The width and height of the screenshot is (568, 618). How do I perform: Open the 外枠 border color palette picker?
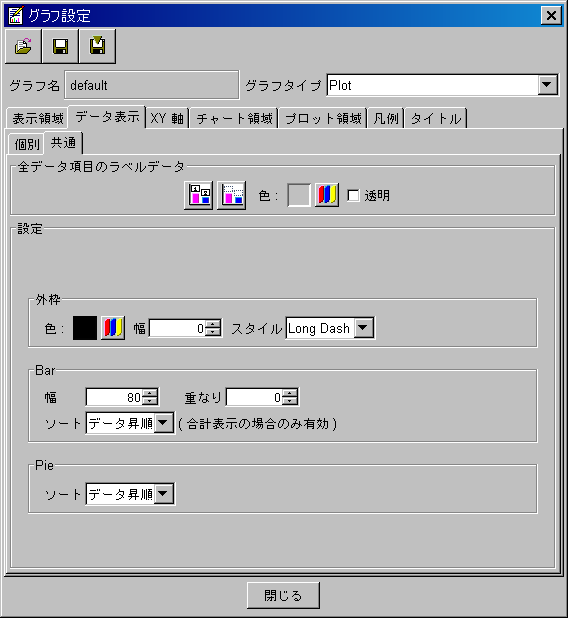(x=113, y=328)
